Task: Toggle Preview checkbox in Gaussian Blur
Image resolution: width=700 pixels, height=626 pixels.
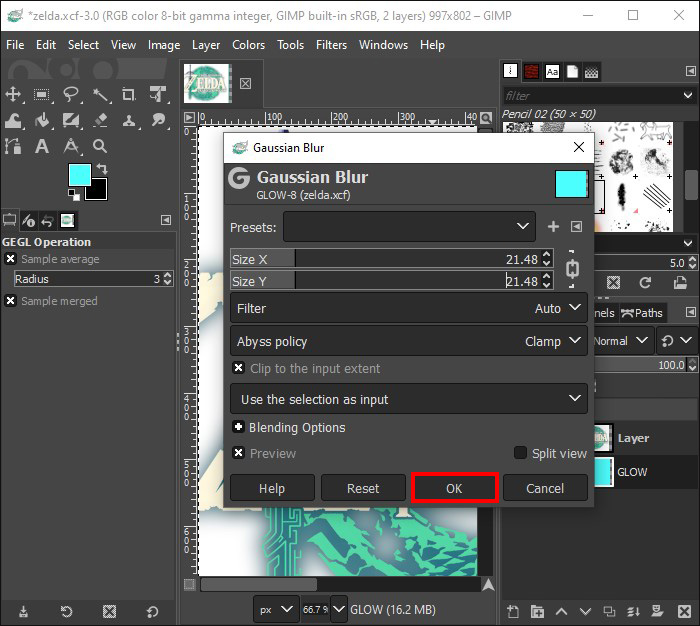Action: 238,453
